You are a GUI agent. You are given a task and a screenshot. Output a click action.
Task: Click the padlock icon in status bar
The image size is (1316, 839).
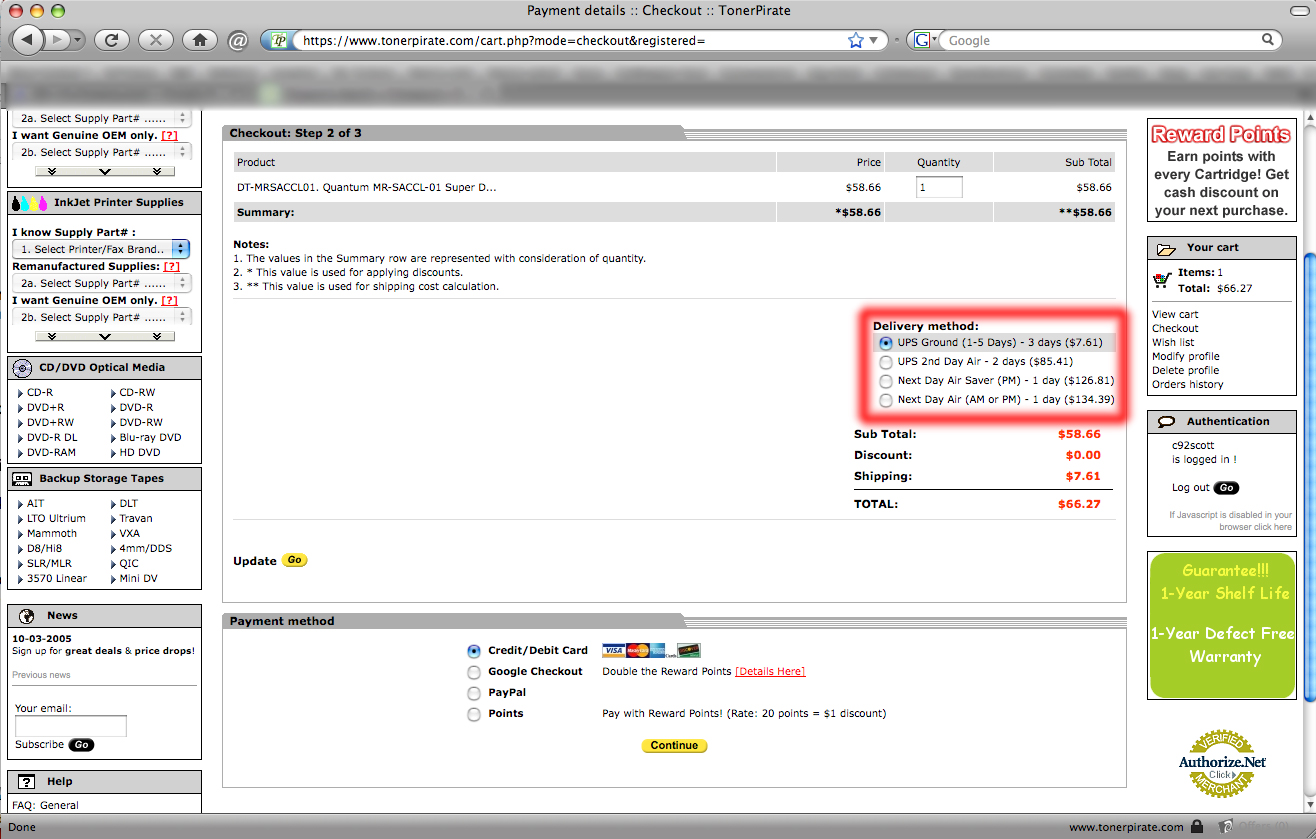[x=1196, y=827]
